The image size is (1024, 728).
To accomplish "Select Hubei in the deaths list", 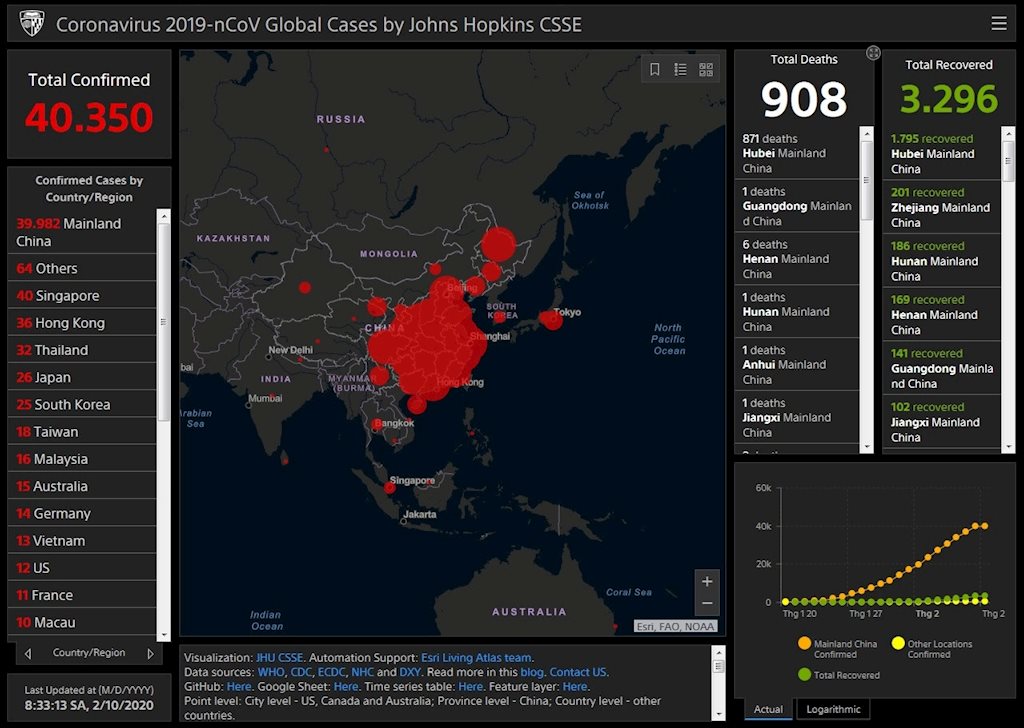I will click(x=797, y=153).
